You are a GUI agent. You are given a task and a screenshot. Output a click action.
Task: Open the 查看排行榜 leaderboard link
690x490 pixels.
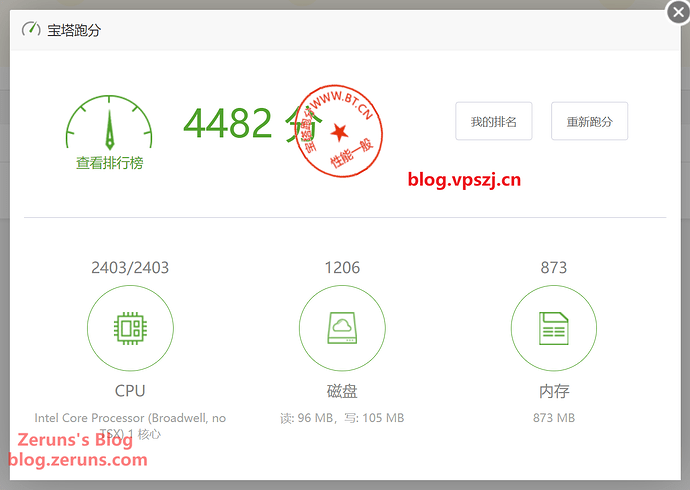[110, 162]
